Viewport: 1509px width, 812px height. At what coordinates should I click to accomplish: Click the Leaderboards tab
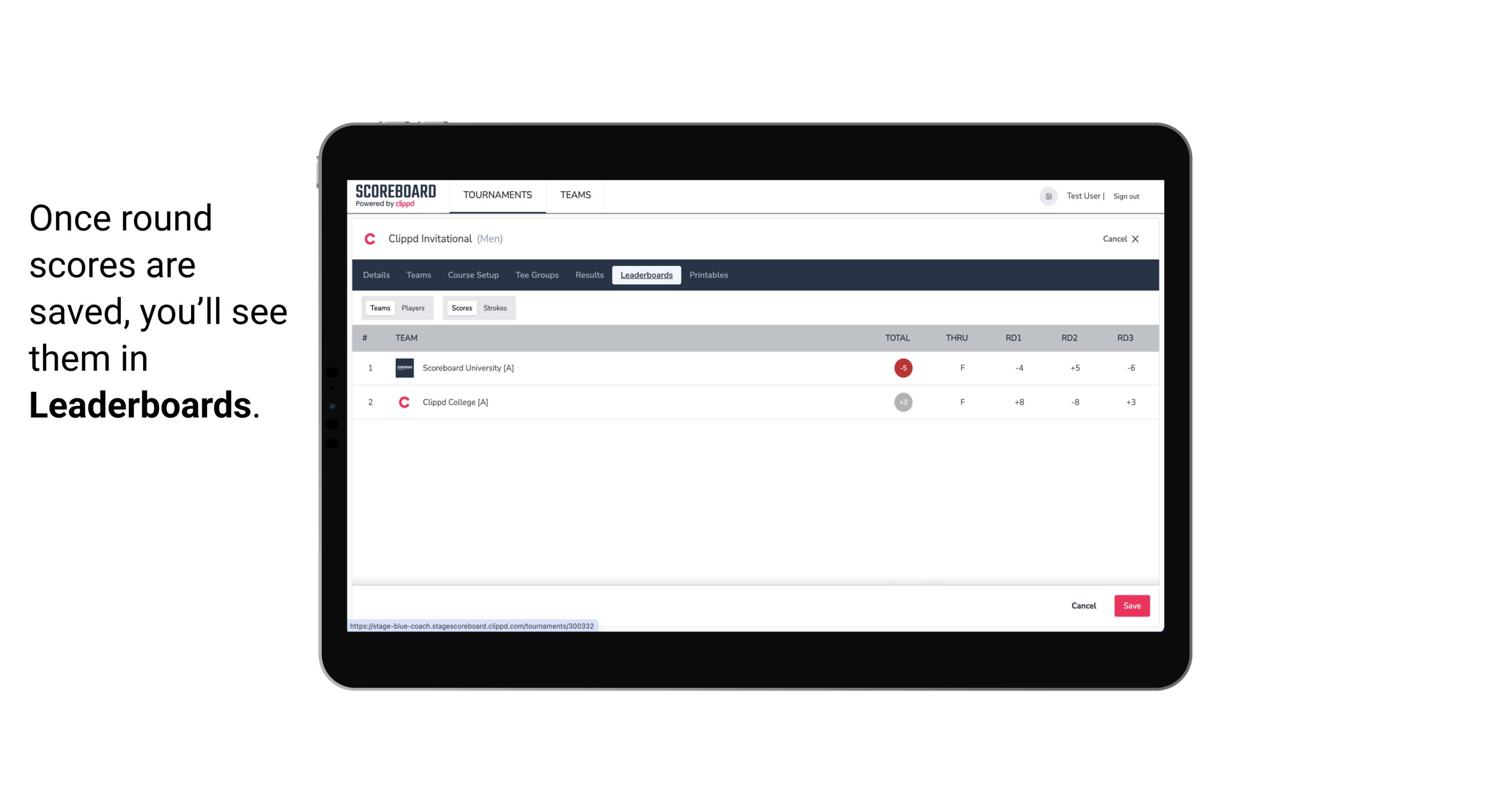(646, 275)
